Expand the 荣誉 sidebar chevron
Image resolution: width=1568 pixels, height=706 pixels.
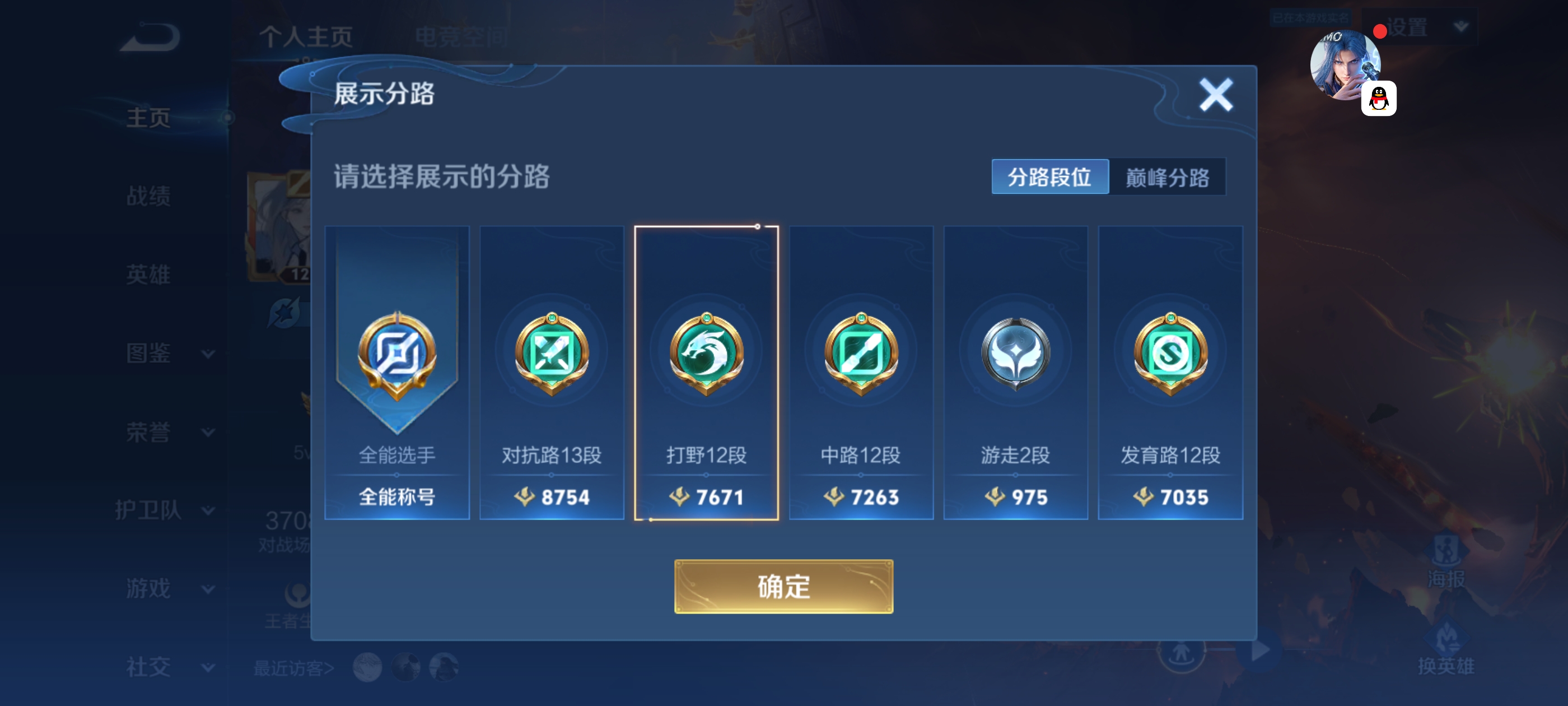tap(208, 433)
